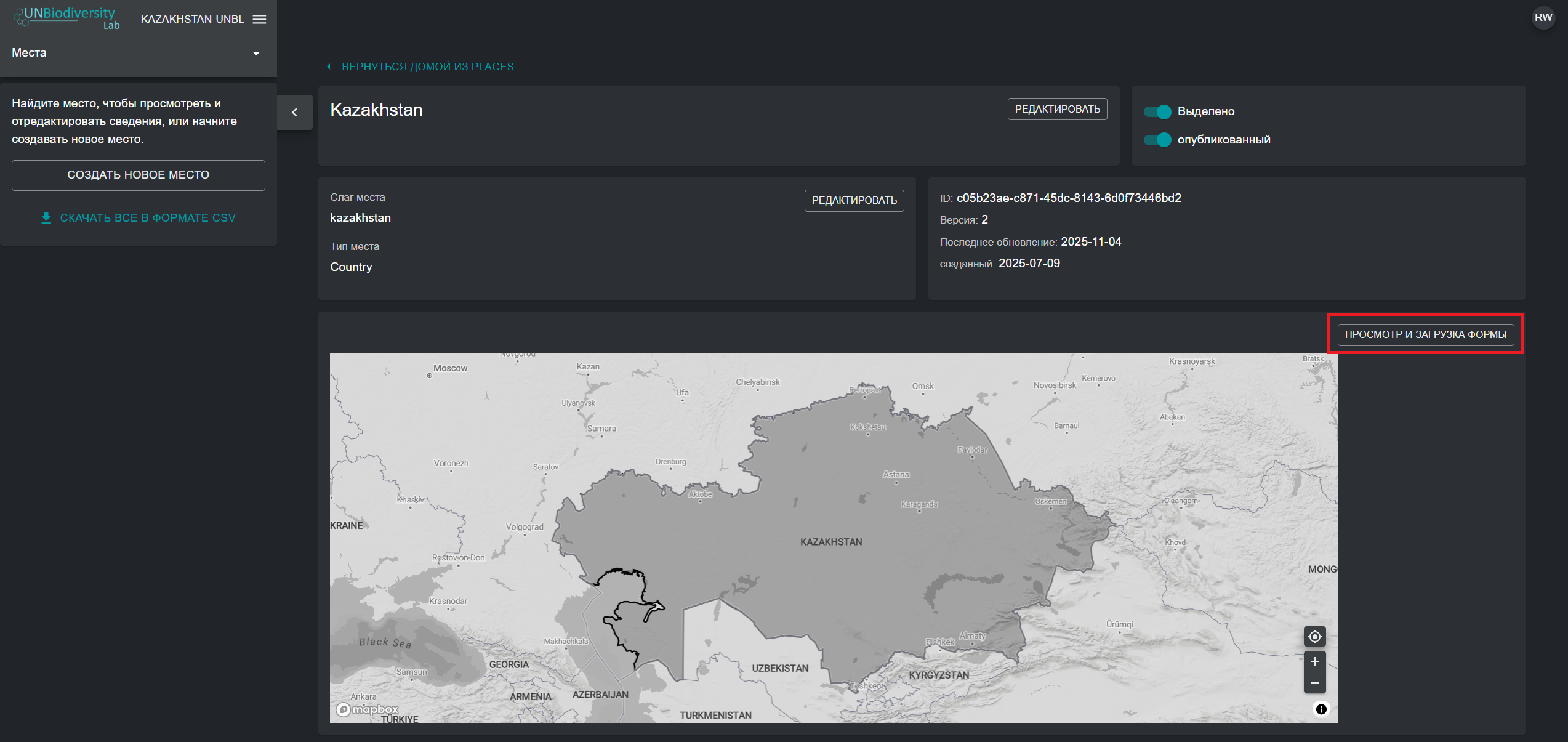Click the KAZAKHSTAN-UNBL workspace title
Viewport: 1568px width, 742px height.
coord(192,19)
